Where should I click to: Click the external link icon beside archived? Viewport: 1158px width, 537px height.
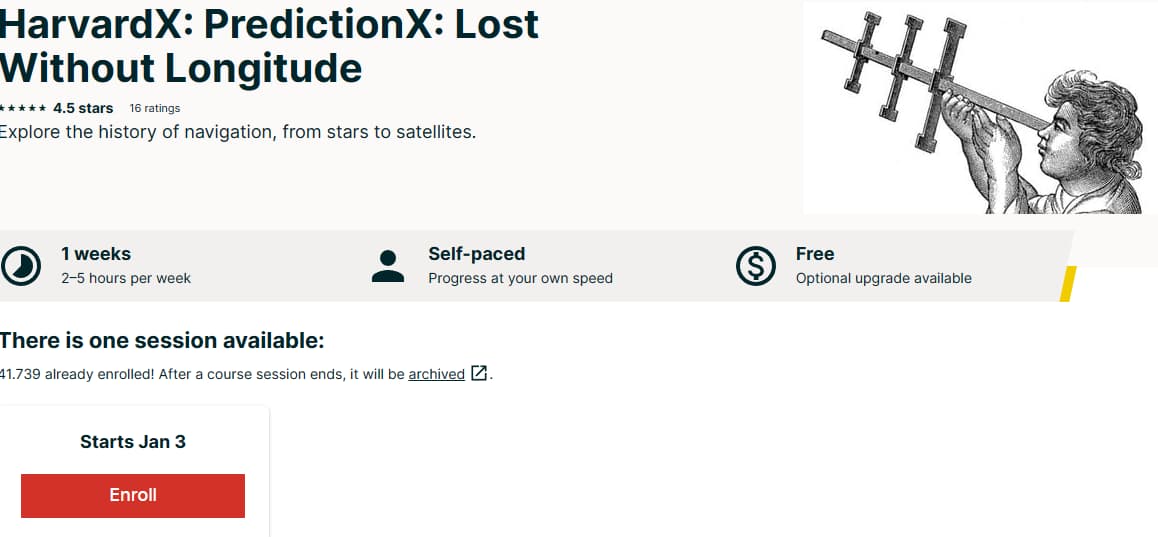479,374
